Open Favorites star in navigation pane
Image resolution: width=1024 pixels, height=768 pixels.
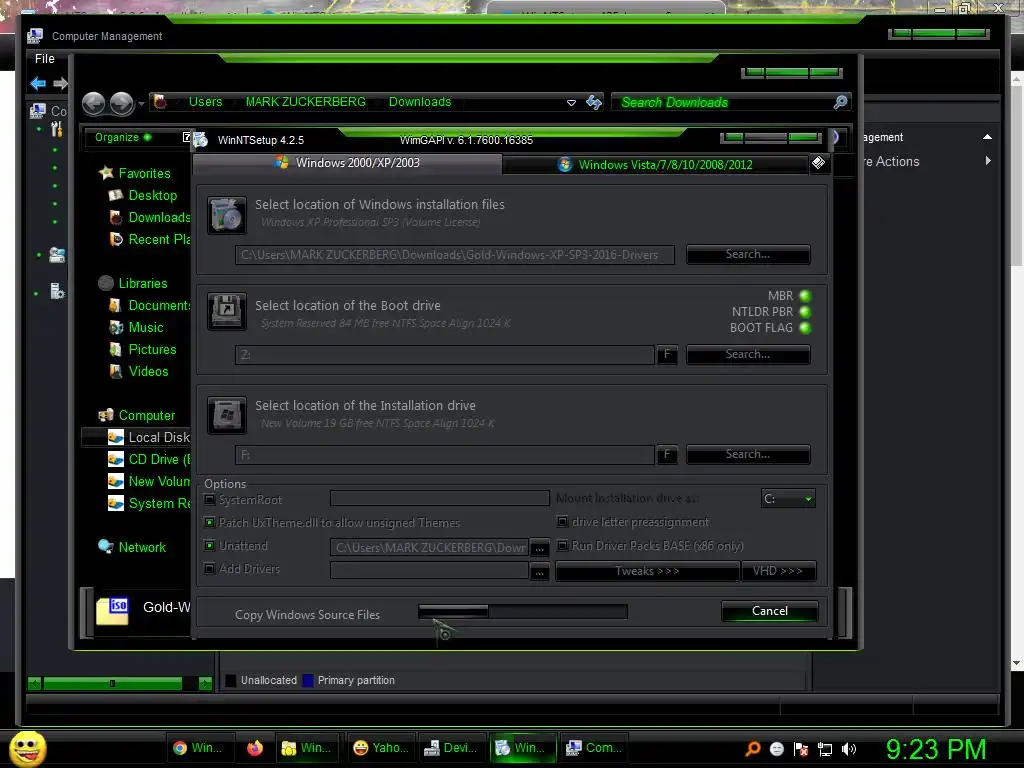(106, 173)
